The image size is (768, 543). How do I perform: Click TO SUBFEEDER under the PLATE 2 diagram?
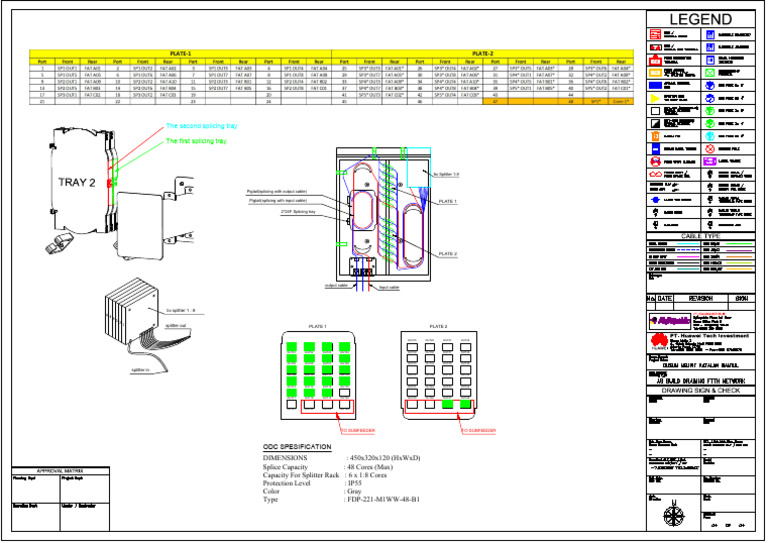pyautogui.click(x=479, y=431)
